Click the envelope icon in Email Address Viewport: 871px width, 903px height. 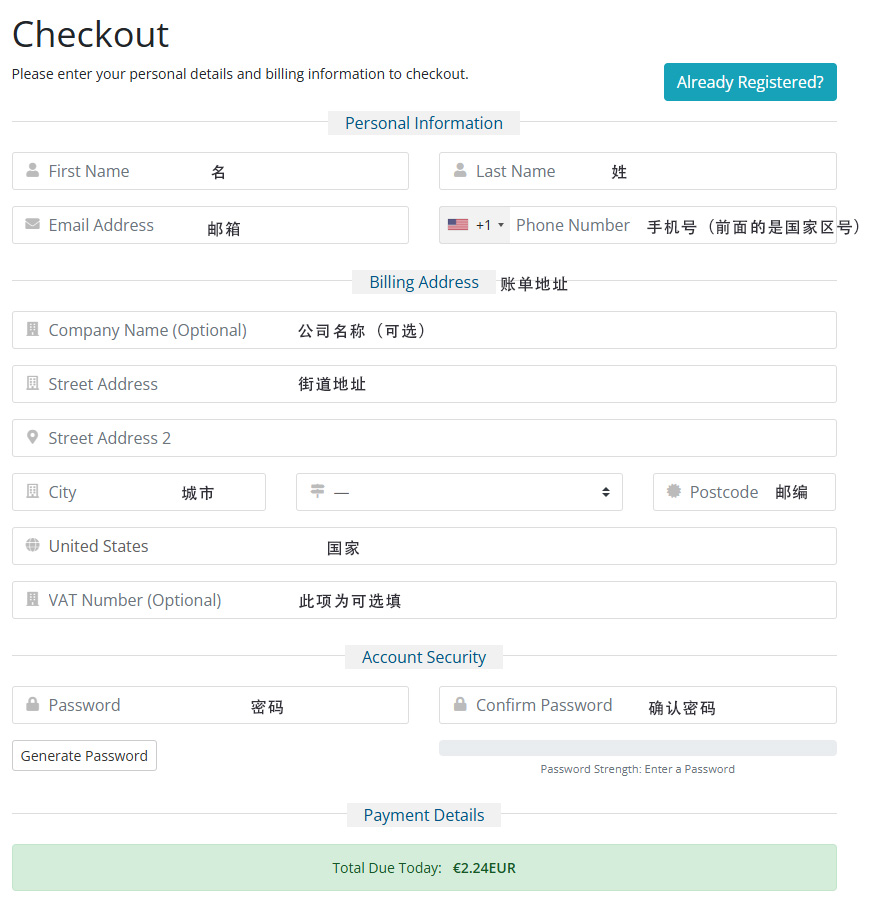(33, 225)
